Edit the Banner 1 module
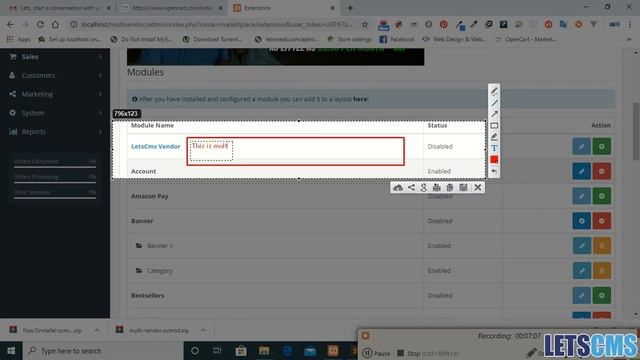The image size is (640, 360). [x=581, y=246]
